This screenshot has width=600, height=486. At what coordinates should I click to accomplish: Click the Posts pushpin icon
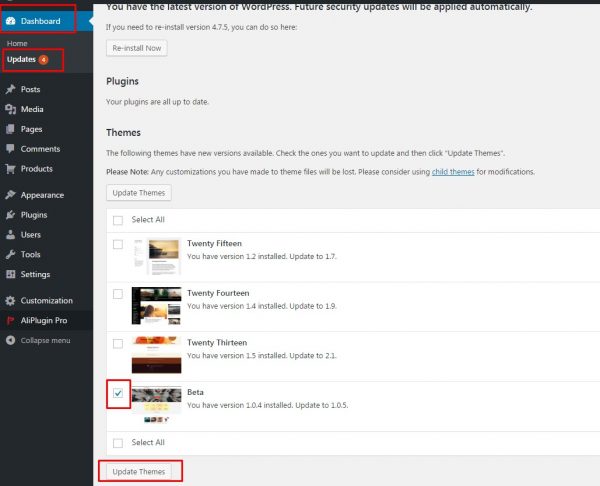click(11, 89)
